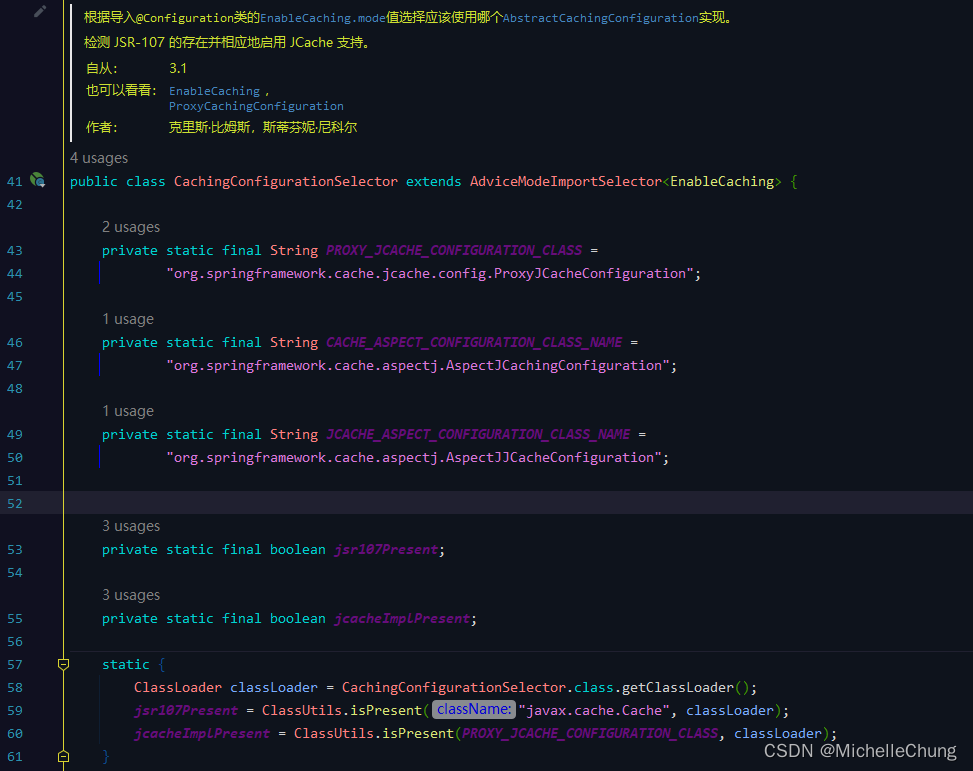
Task: Click '1 usage' above CACHE_ASPECT_CONFIGURATION_CLASS_NAME
Action: click(x=126, y=318)
